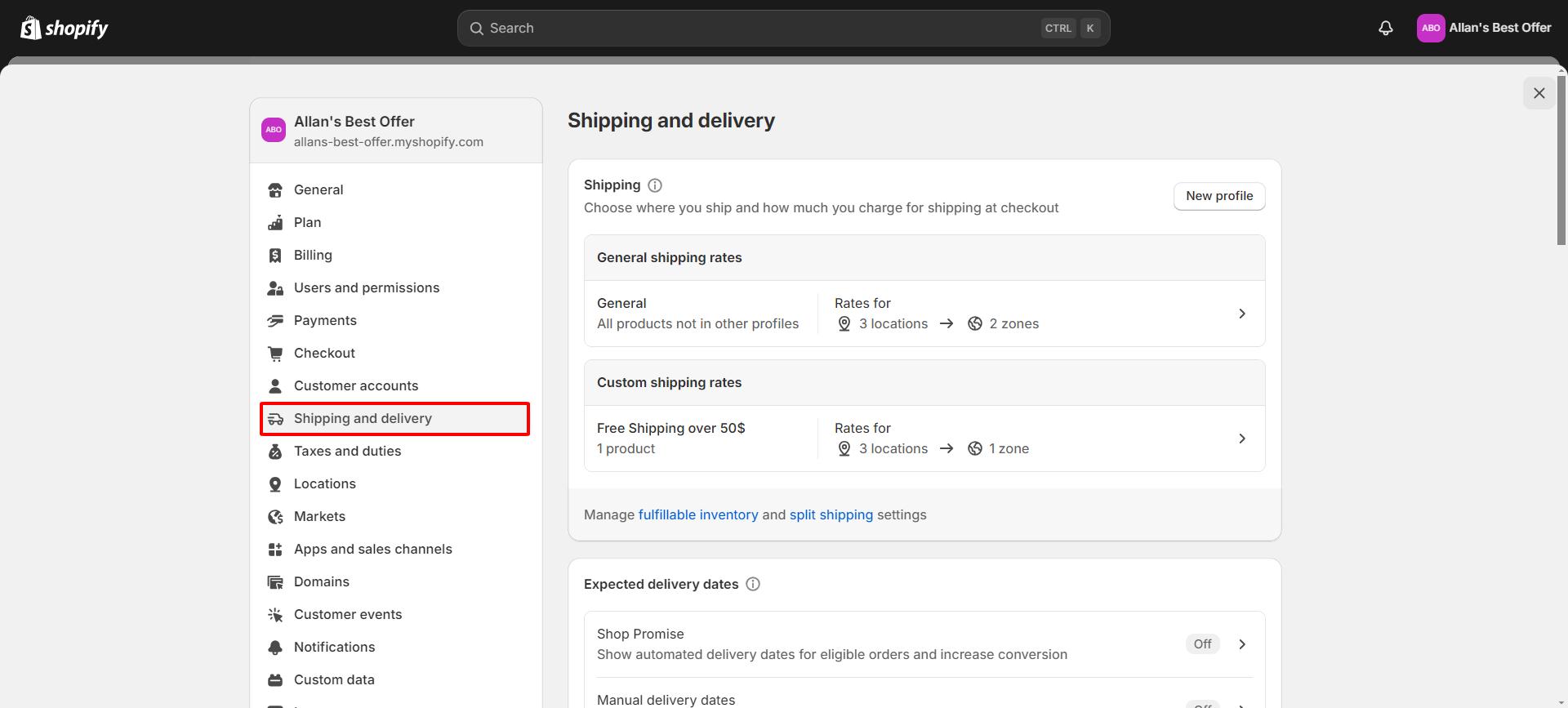The height and width of the screenshot is (708, 1568).
Task: Open the split shipping link
Action: tap(831, 515)
